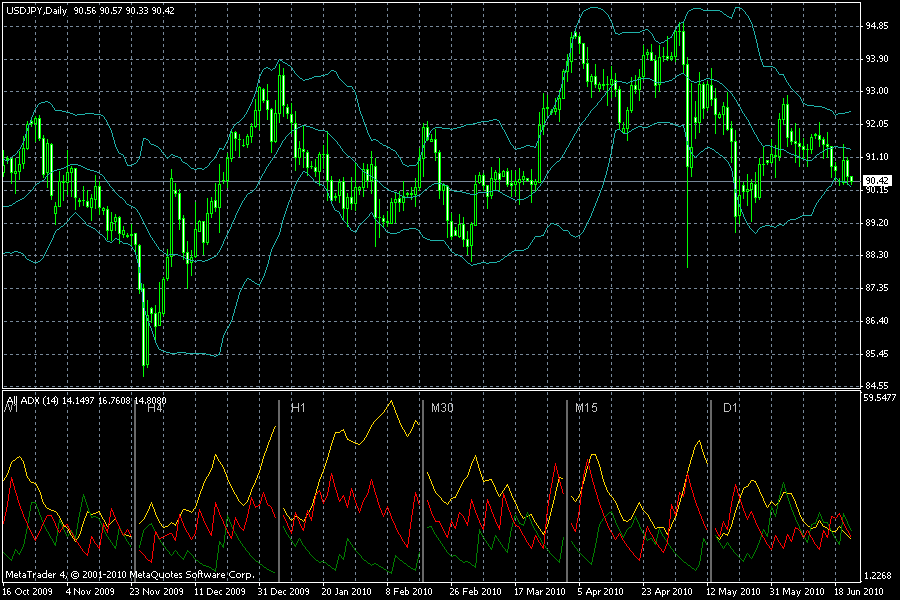The height and width of the screenshot is (600, 900).
Task: Select the H1 timeframe section label
Action: [x=298, y=408]
